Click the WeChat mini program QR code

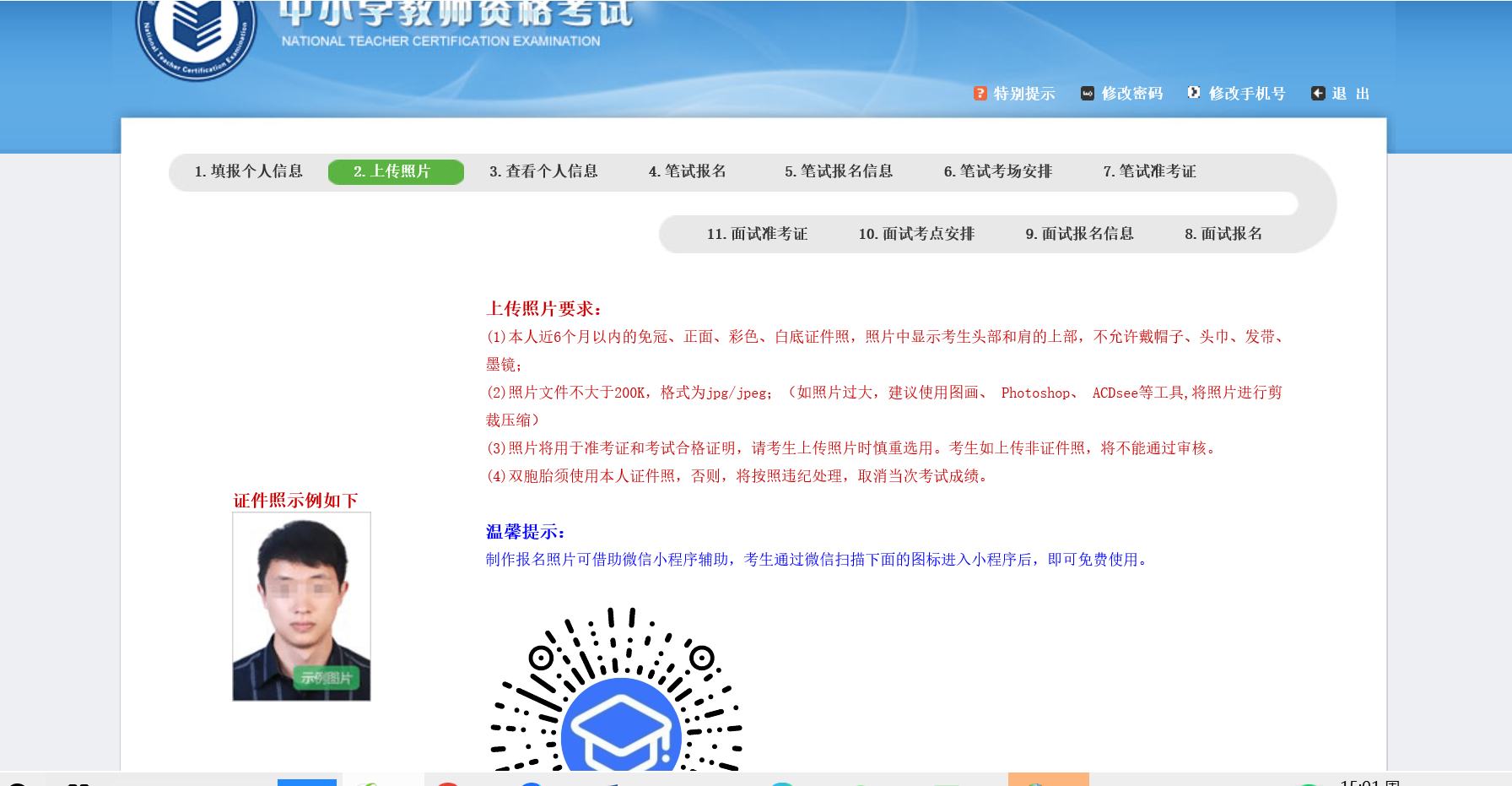click(617, 689)
